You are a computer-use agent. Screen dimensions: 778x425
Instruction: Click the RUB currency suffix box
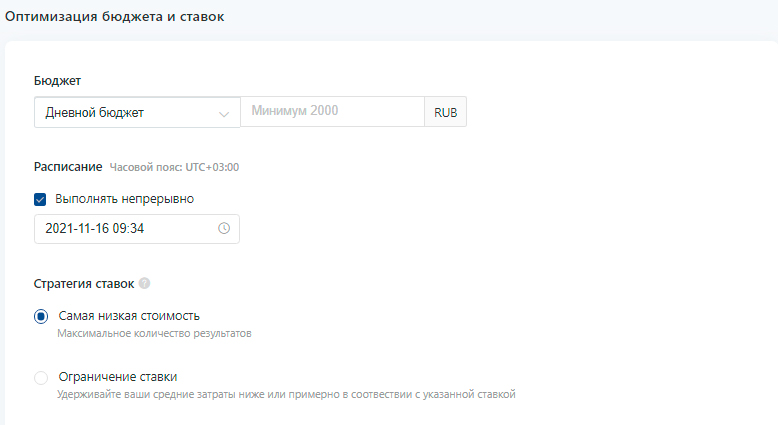446,112
